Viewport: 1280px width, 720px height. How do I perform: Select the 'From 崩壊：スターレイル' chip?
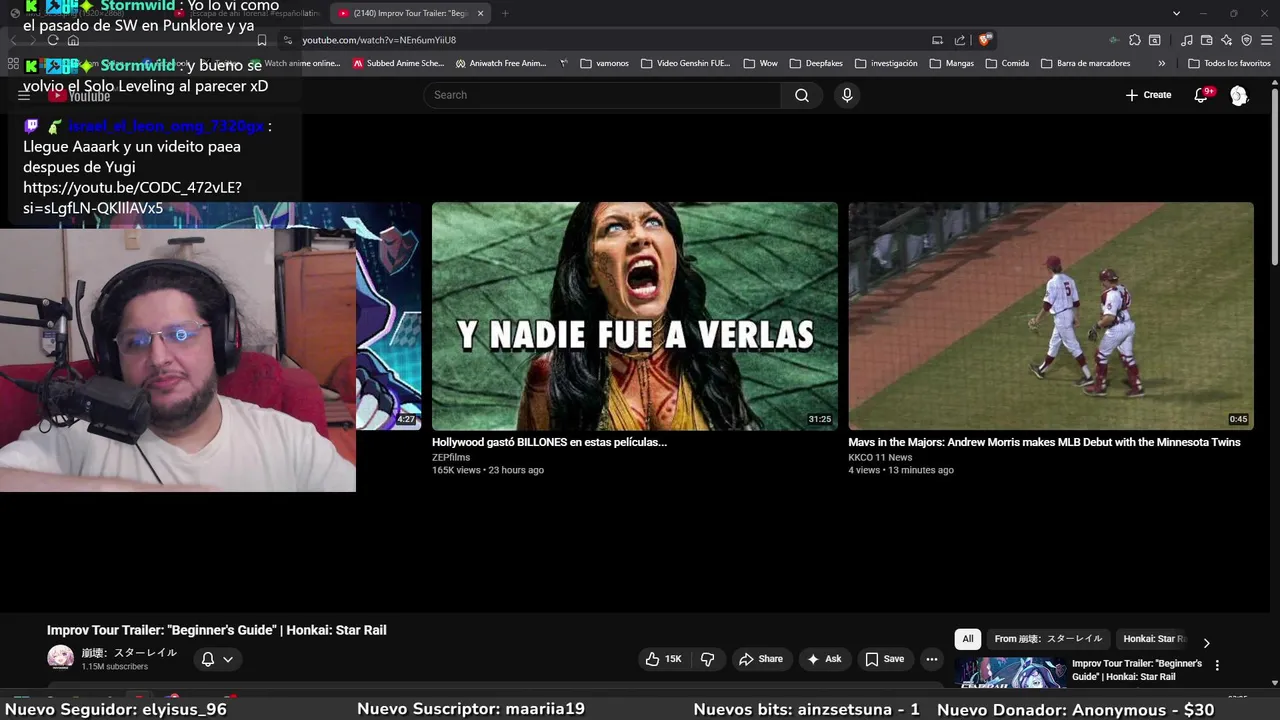click(x=1048, y=639)
